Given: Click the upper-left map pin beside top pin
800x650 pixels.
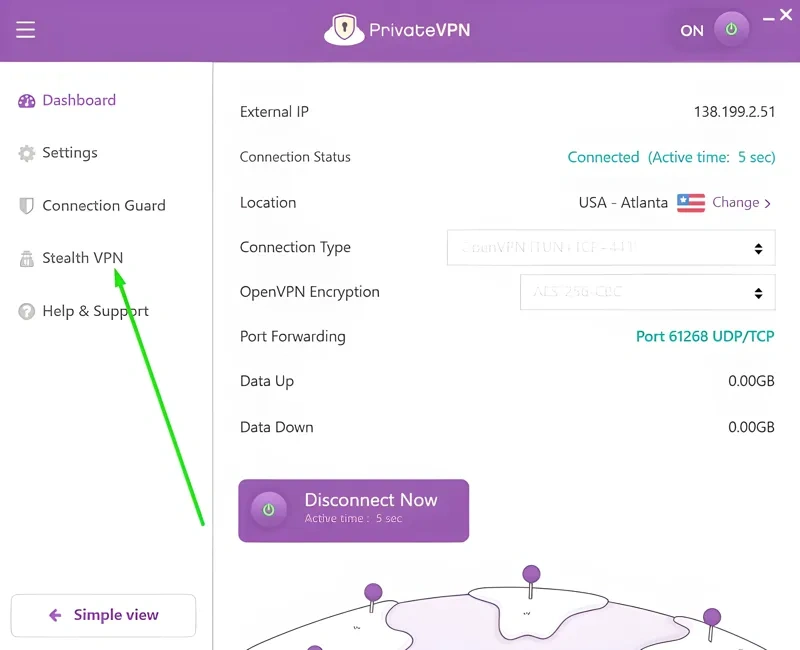Looking at the screenshot, I should click(x=373, y=597).
